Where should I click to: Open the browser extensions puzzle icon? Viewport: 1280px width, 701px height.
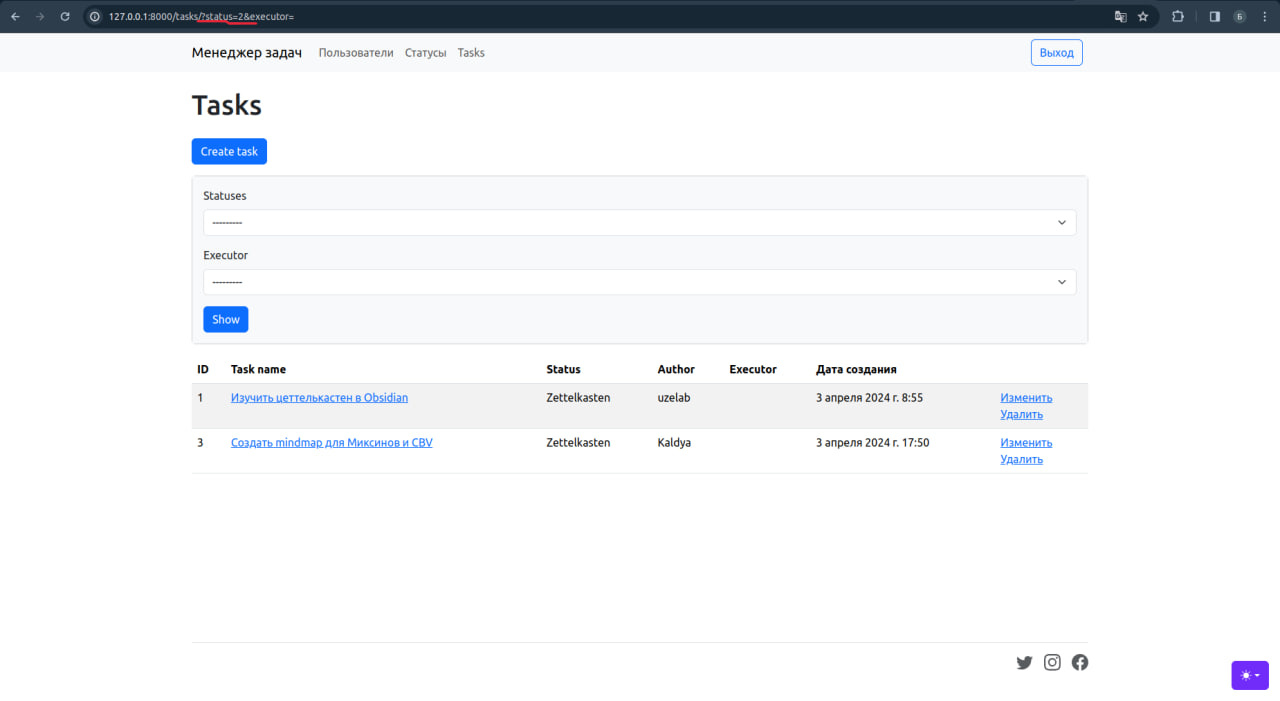(x=1177, y=16)
